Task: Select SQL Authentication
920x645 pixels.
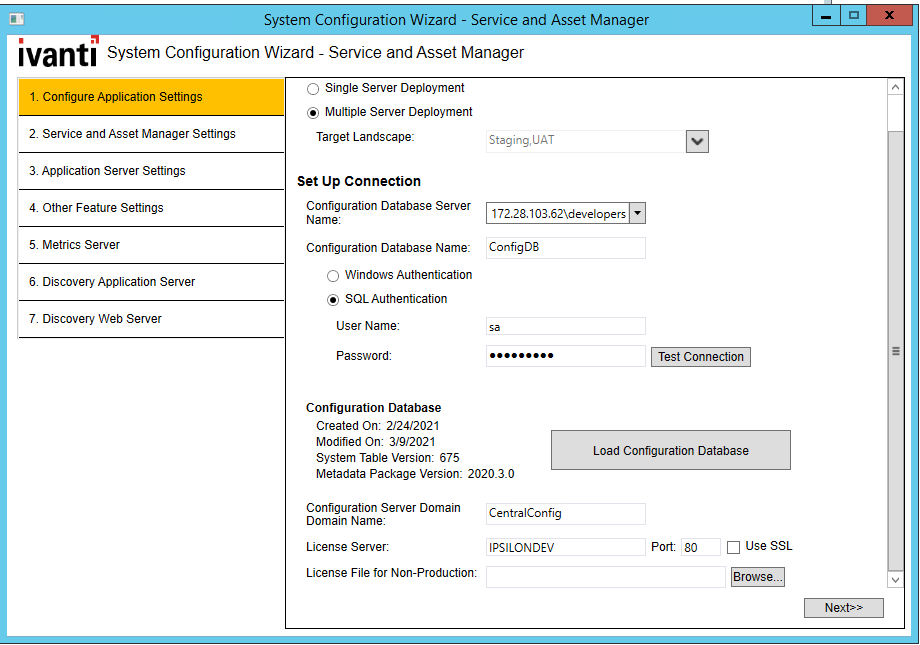Action: 331,299
